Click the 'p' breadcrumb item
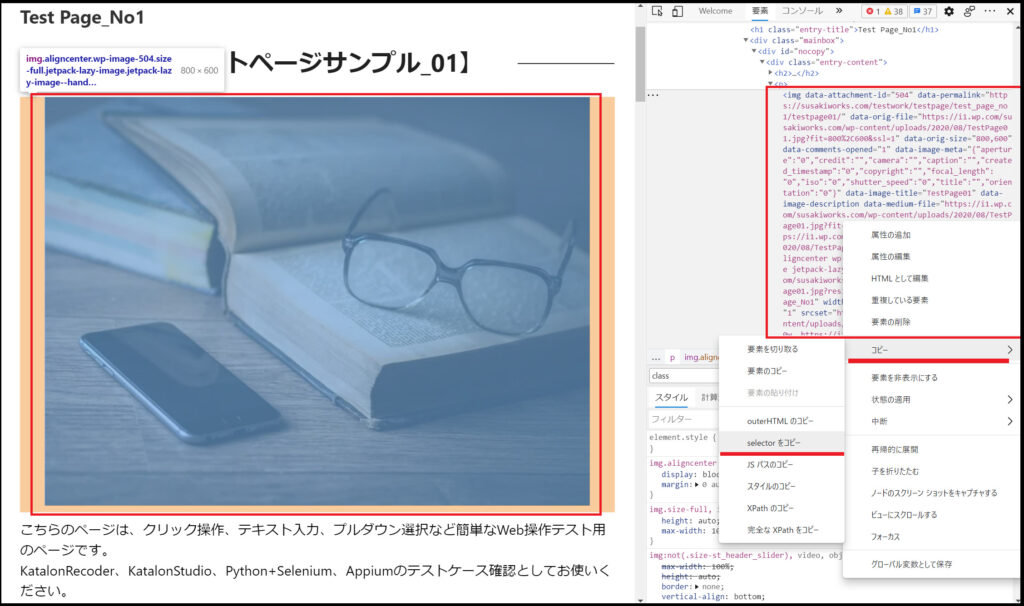1024x606 pixels. coord(672,357)
